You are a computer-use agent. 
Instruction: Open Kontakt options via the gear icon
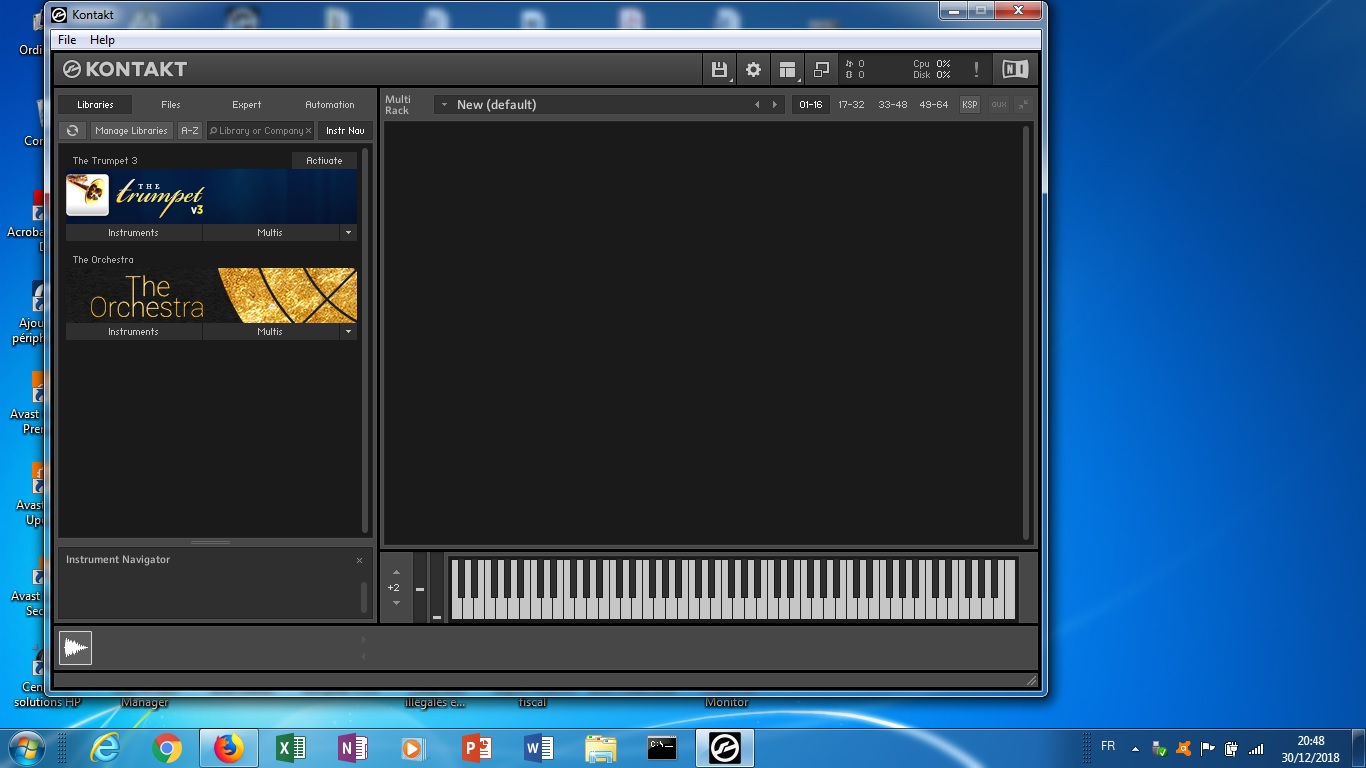tap(752, 69)
